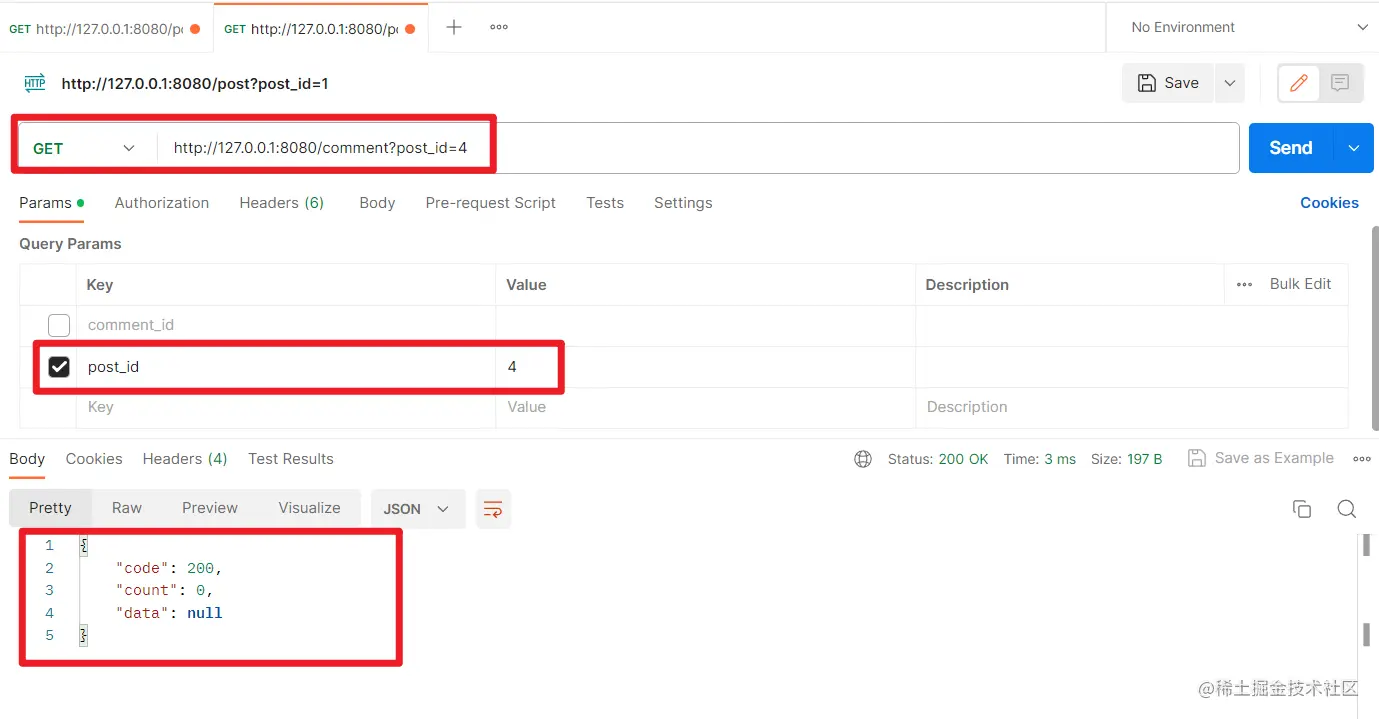
Task: Switch to edit pencil mode
Action: click(x=1299, y=83)
